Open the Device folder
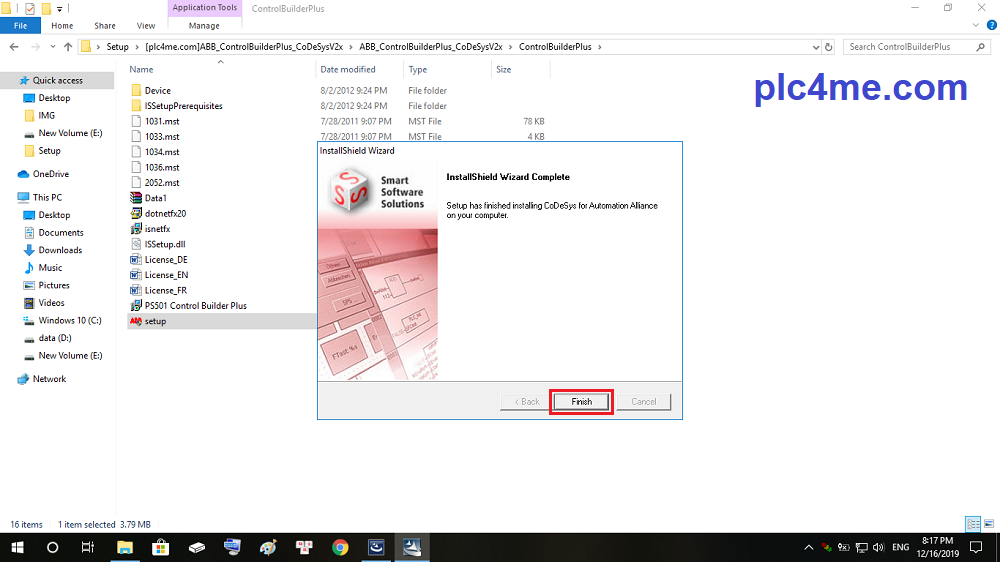 [x=157, y=90]
